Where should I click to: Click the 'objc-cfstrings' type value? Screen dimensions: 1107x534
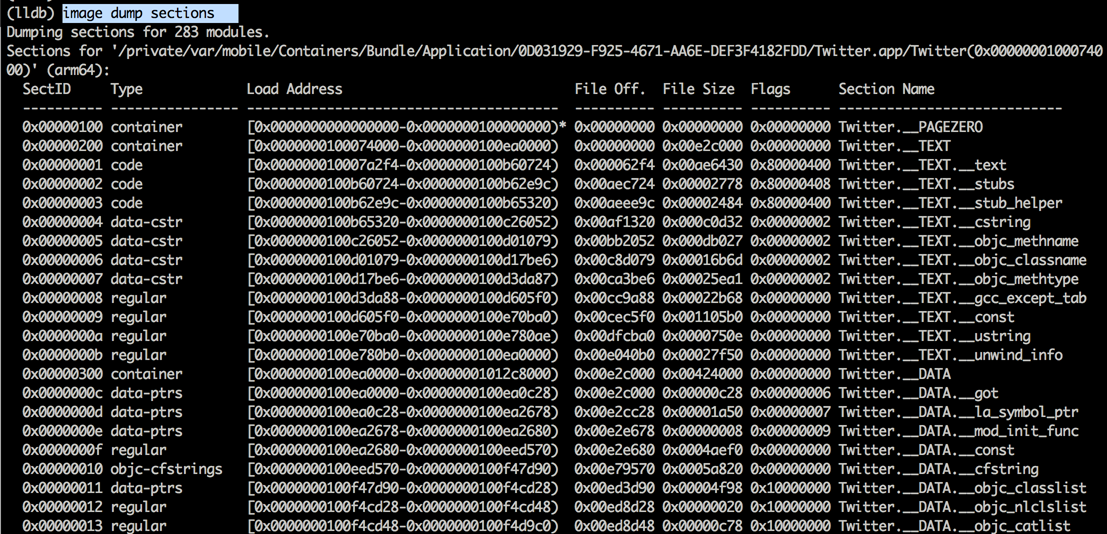pyautogui.click(x=166, y=469)
